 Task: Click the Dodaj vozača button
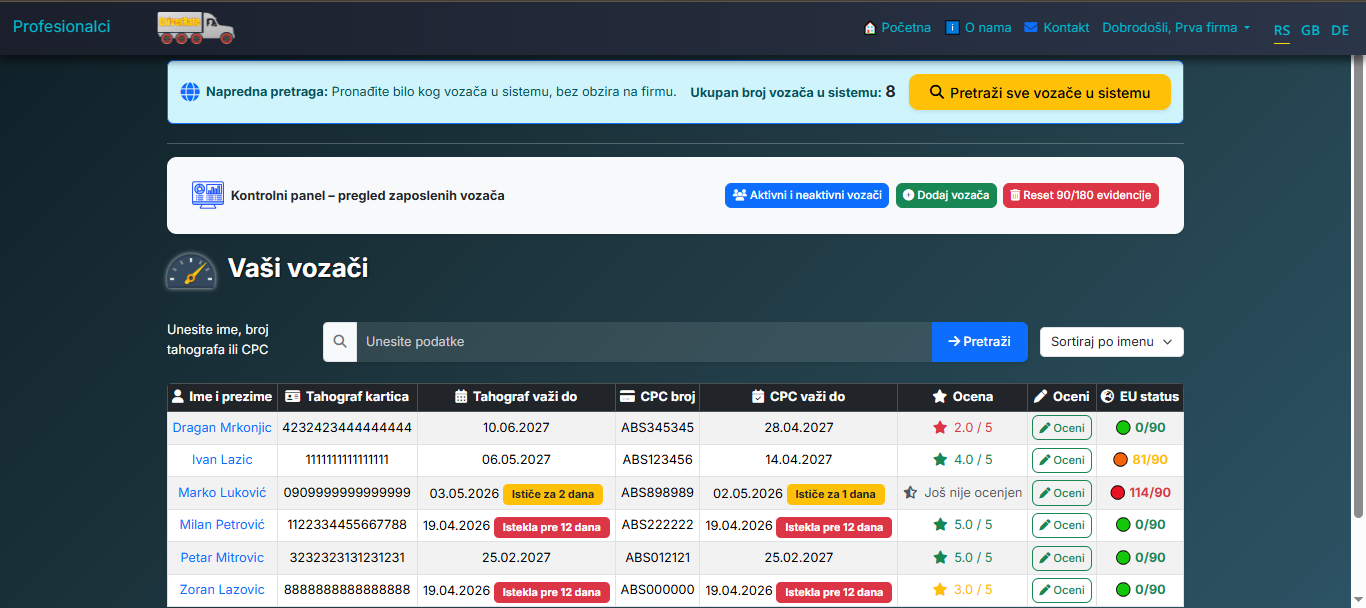tap(946, 195)
